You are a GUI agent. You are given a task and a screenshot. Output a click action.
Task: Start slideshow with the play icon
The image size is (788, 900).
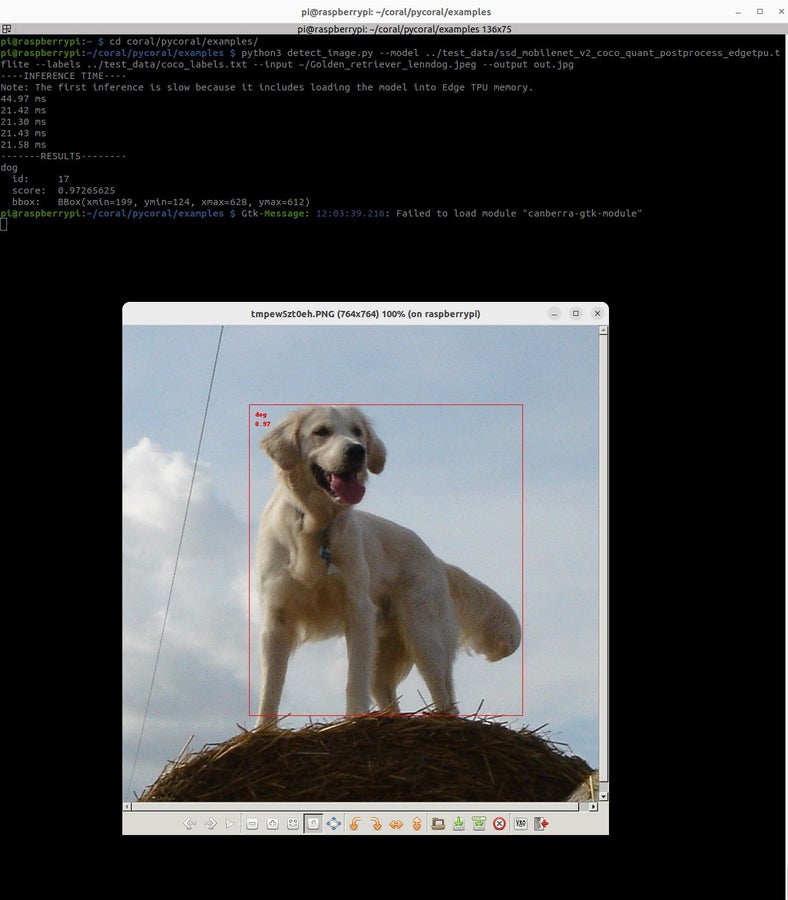click(x=230, y=824)
